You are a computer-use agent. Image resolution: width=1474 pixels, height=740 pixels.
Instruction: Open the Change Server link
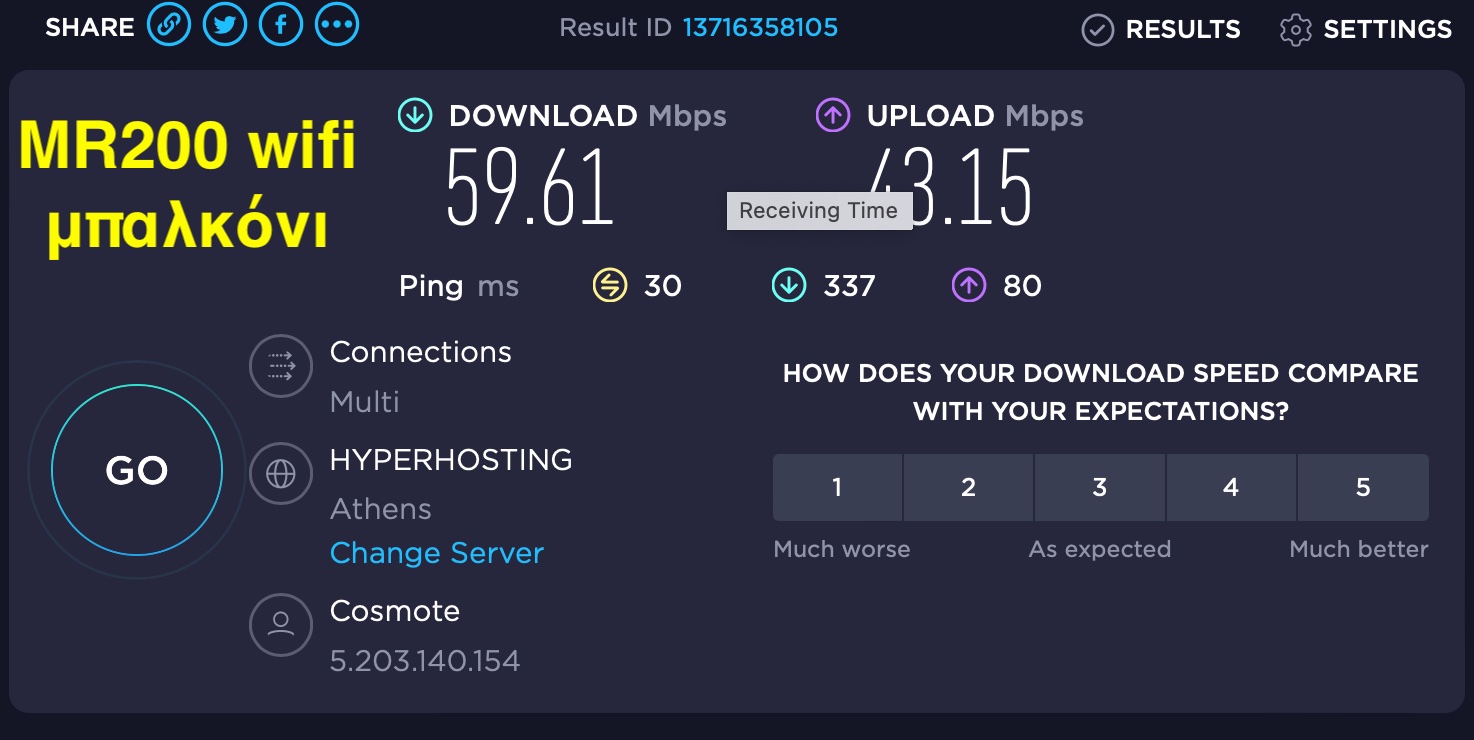pyautogui.click(x=437, y=553)
